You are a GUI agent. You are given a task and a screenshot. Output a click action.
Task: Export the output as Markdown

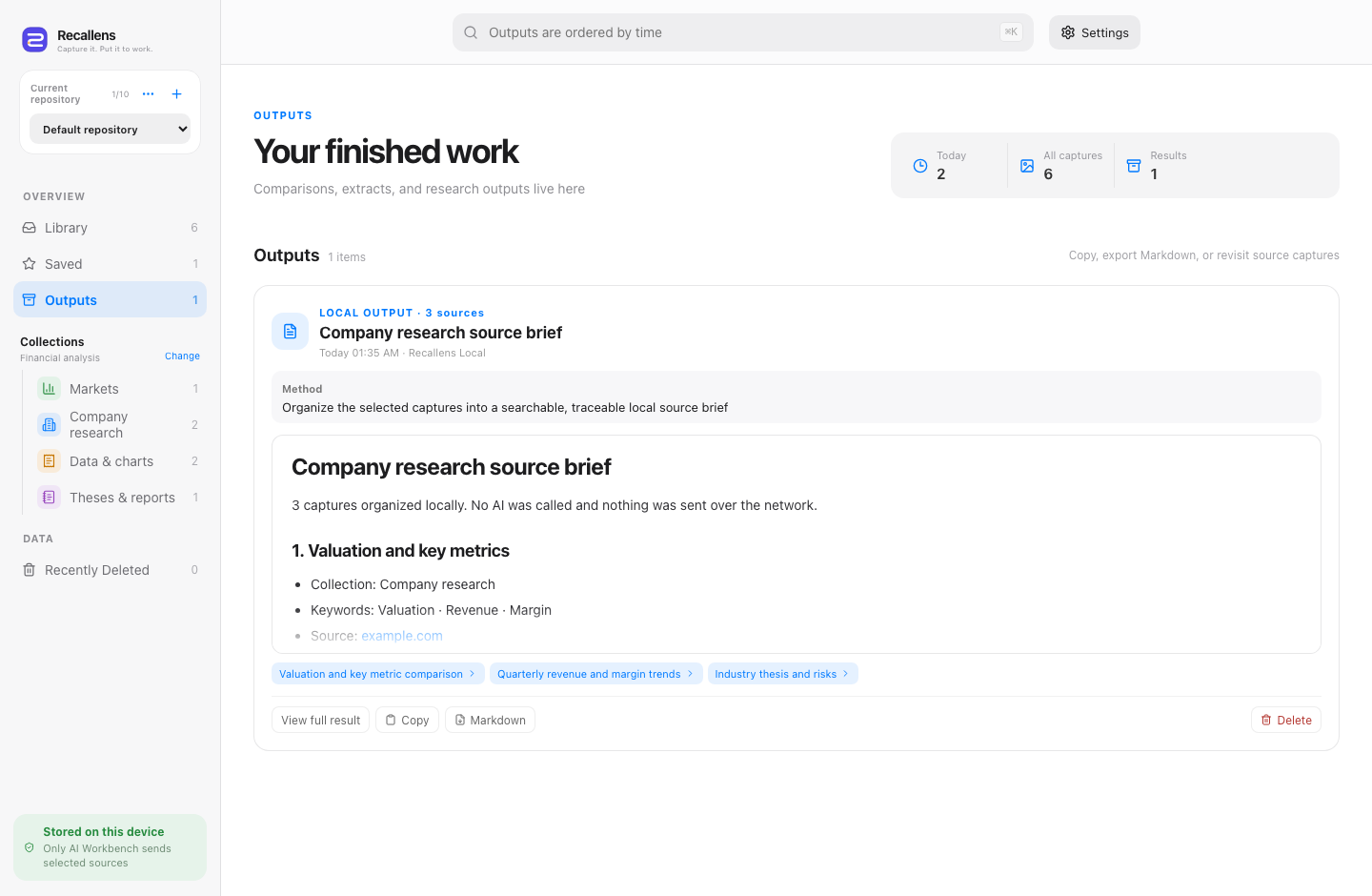pyautogui.click(x=490, y=720)
